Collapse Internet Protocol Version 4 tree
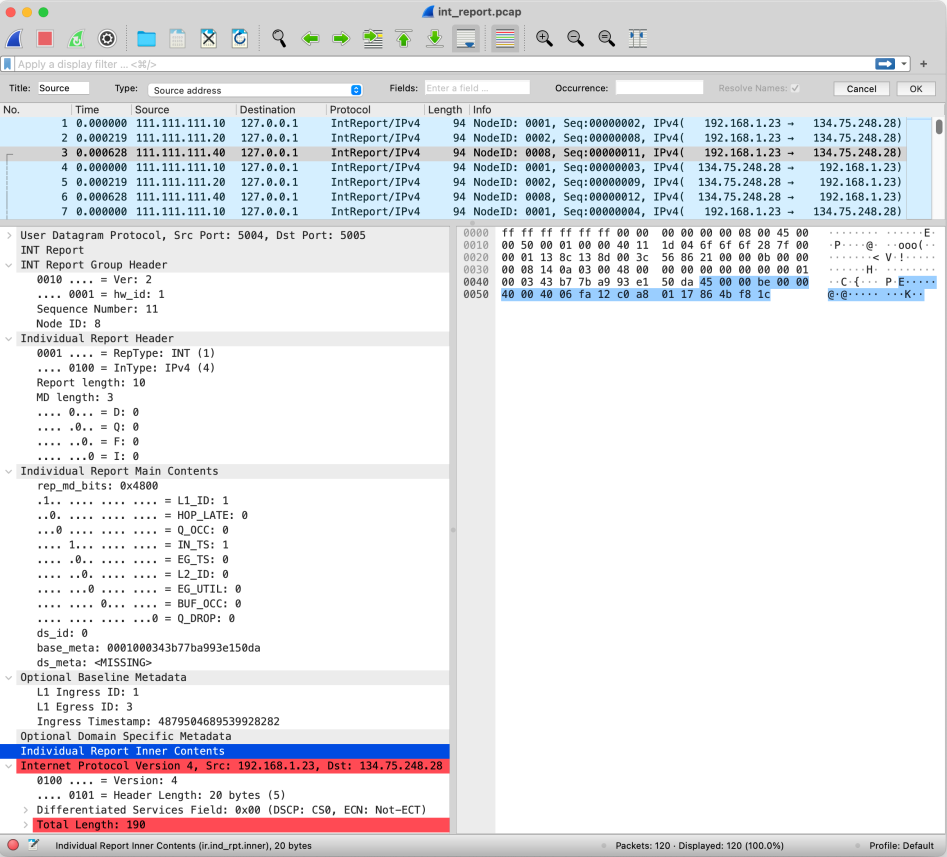The height and width of the screenshot is (857, 947). point(9,766)
